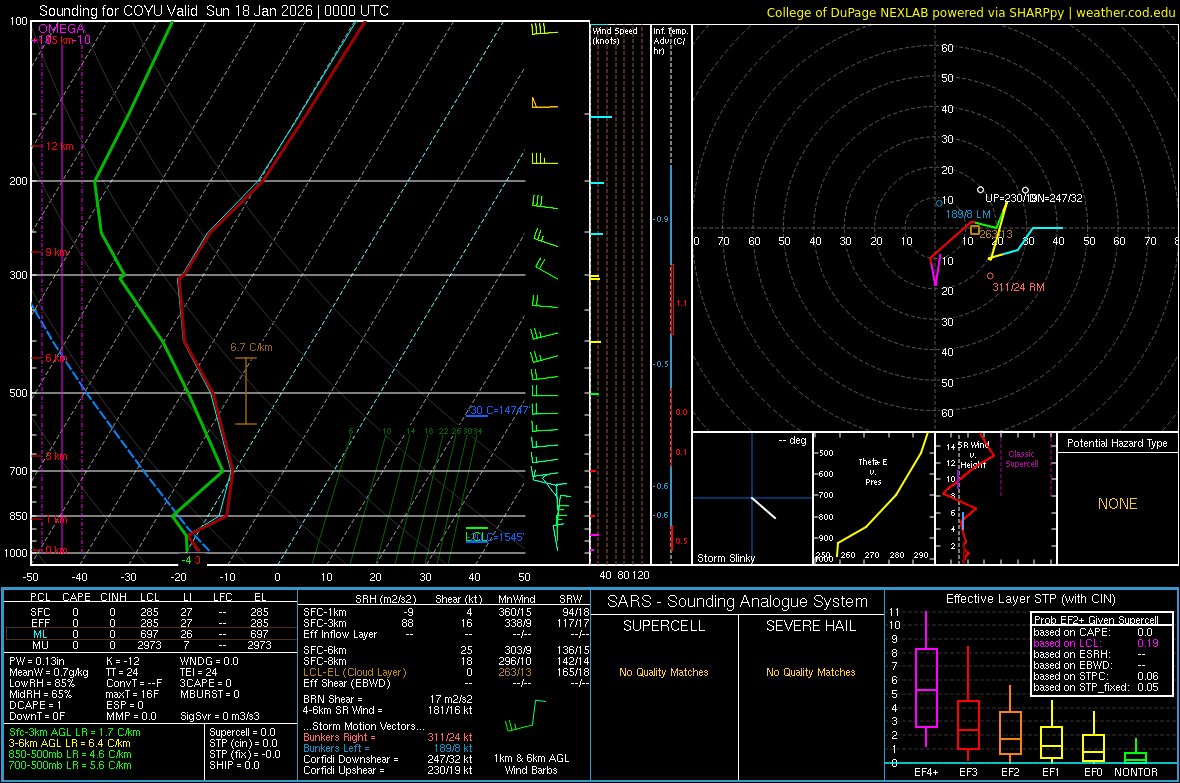The width and height of the screenshot is (1180, 783).
Task: Click the SEVERE HAIL column header in SARS
Action: (811, 626)
